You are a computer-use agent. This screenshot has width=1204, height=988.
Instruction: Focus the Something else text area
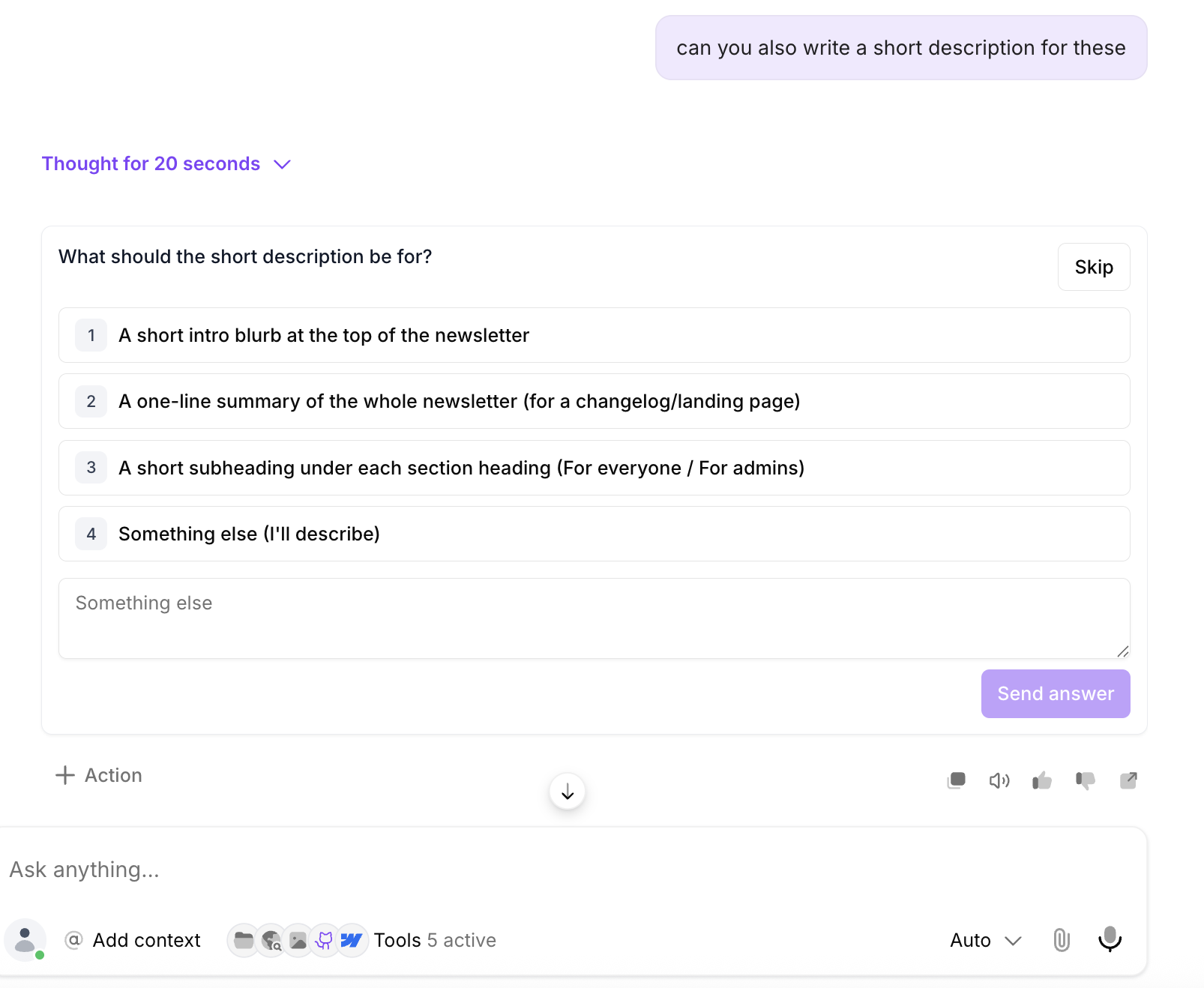(595, 618)
